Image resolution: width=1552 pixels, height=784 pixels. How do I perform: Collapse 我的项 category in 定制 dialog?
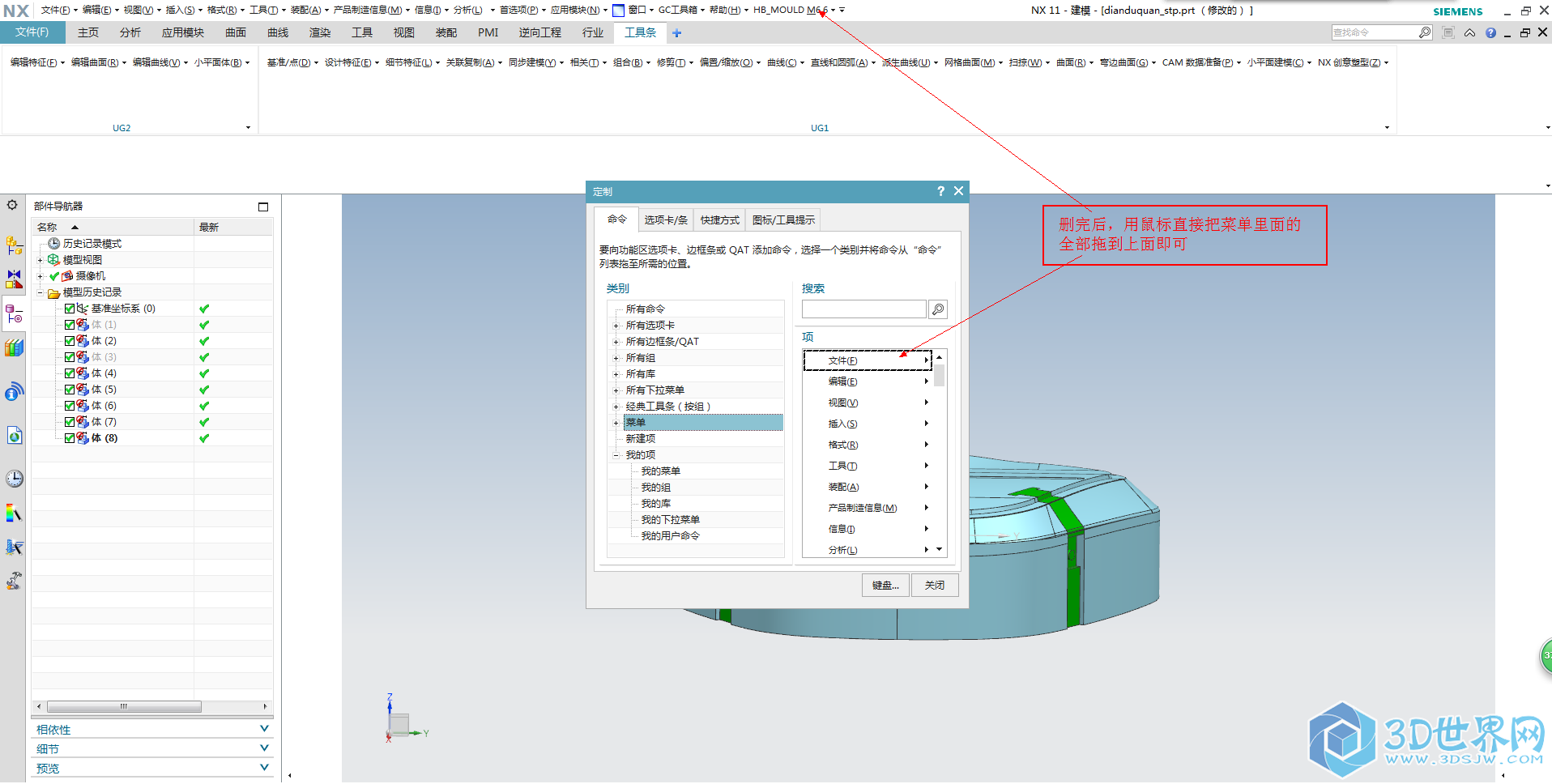pos(616,455)
